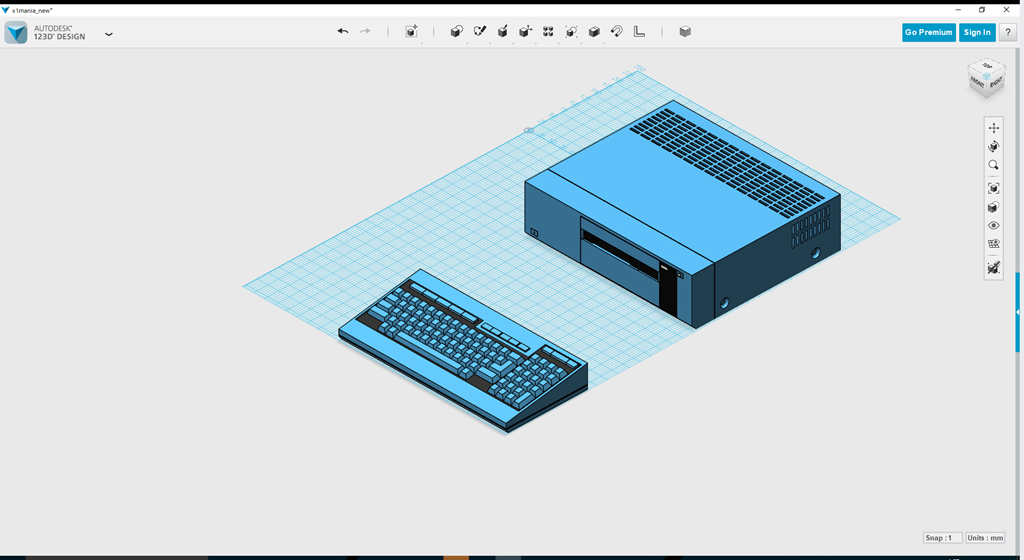
Task: Open the Pattern tool with four squares
Action: 548,32
